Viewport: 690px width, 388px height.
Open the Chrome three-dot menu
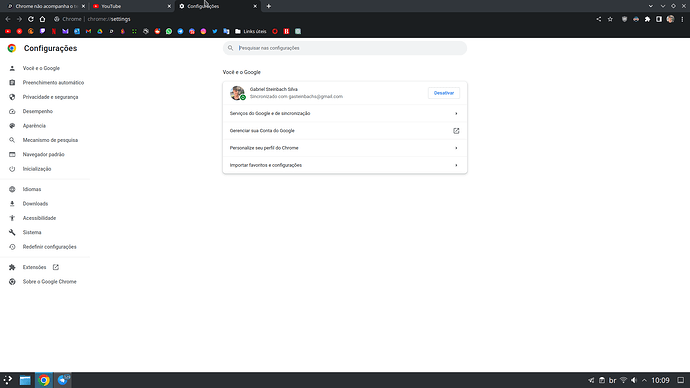tap(683, 19)
